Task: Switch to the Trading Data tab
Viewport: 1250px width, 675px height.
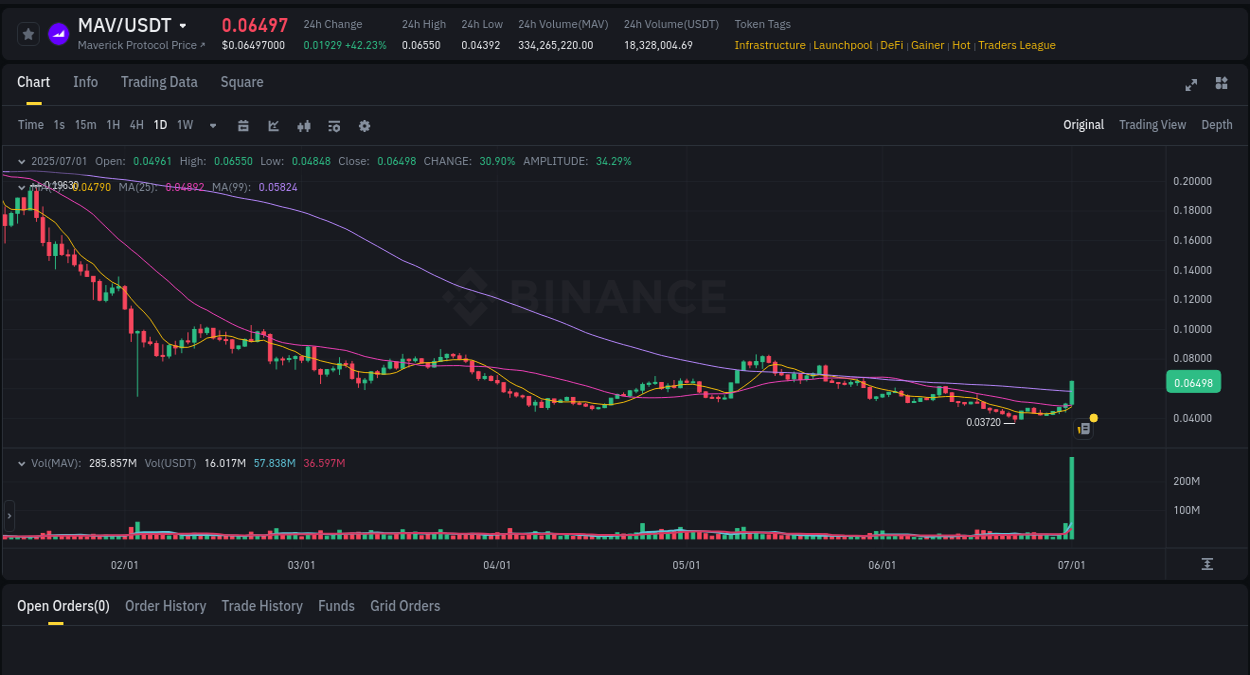Action: coord(159,82)
